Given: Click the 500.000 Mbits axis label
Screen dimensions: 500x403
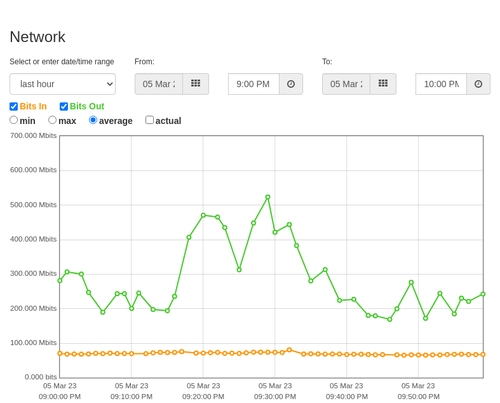Looking at the screenshot, I should (33, 205).
